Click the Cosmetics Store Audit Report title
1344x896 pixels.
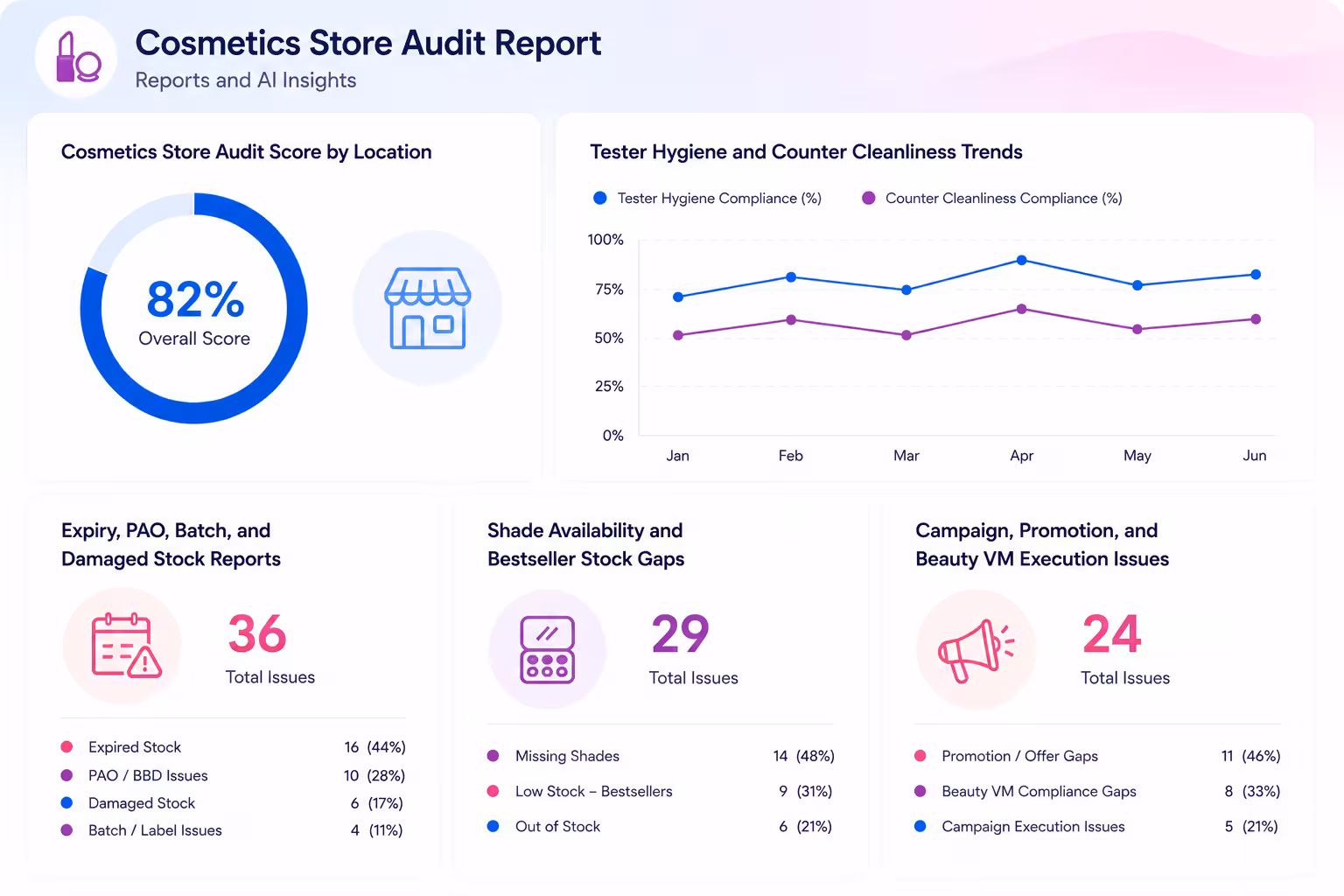368,43
